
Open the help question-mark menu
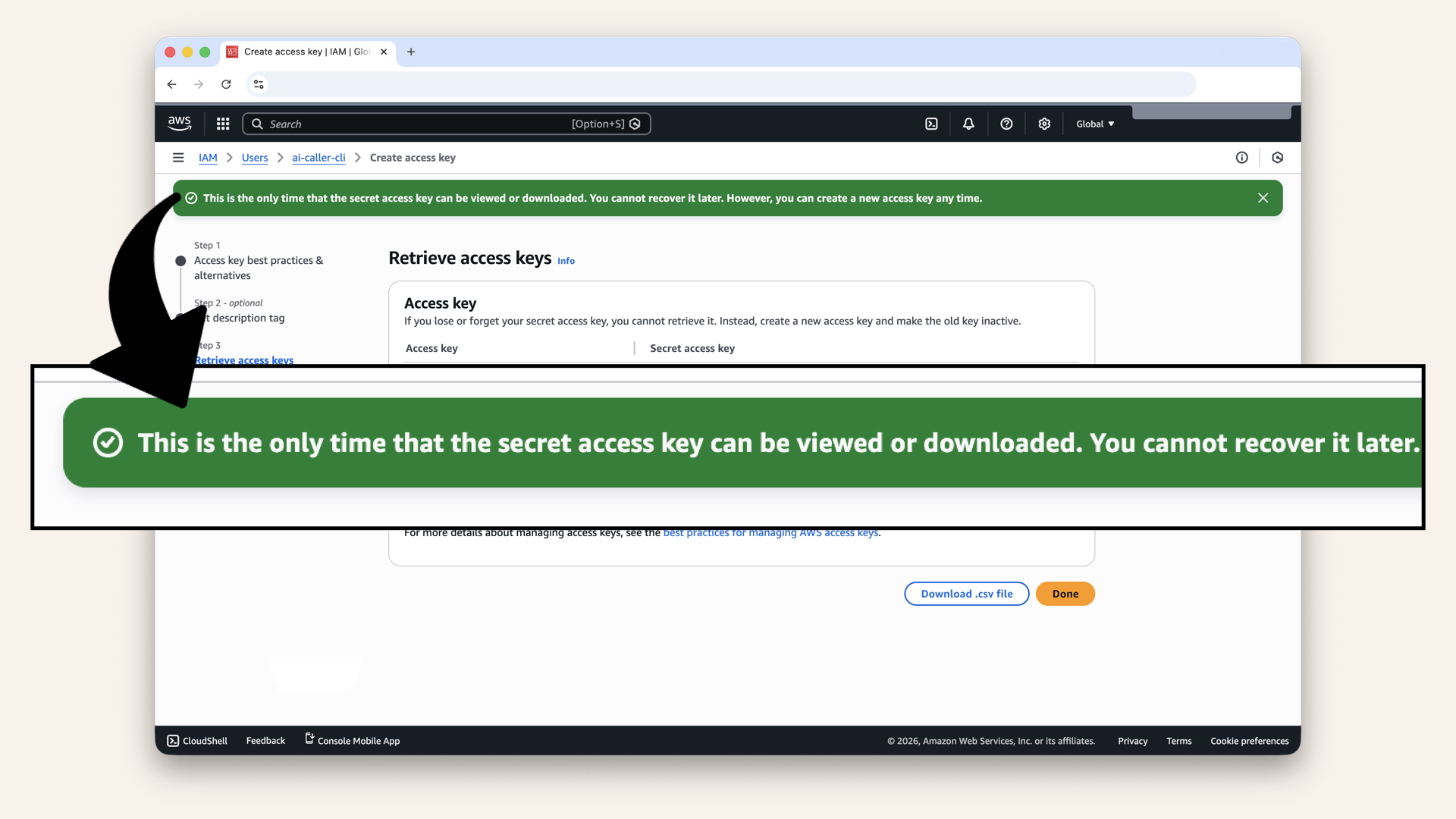click(x=1006, y=124)
